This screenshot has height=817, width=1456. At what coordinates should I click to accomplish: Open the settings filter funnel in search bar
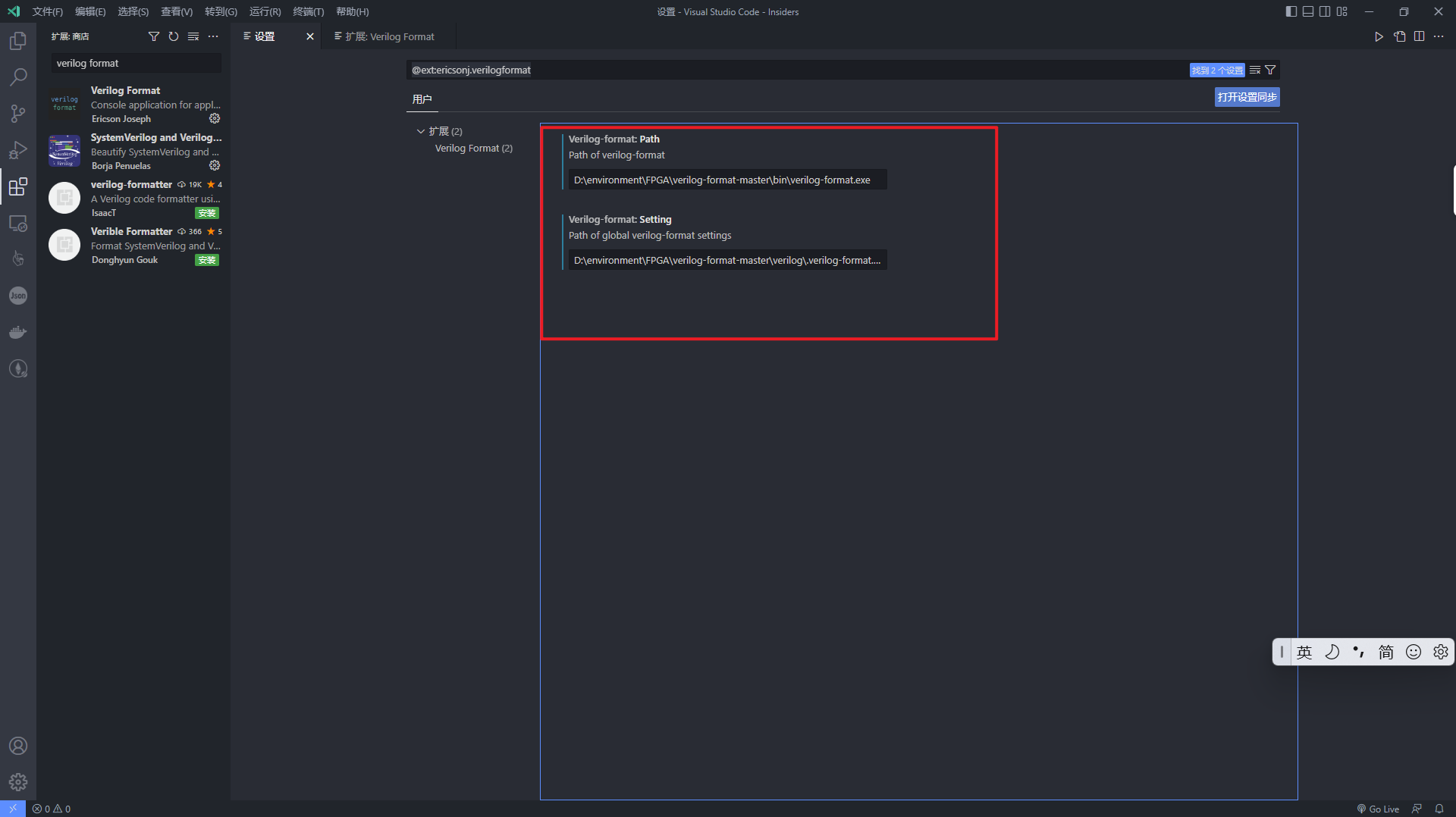coord(1271,70)
